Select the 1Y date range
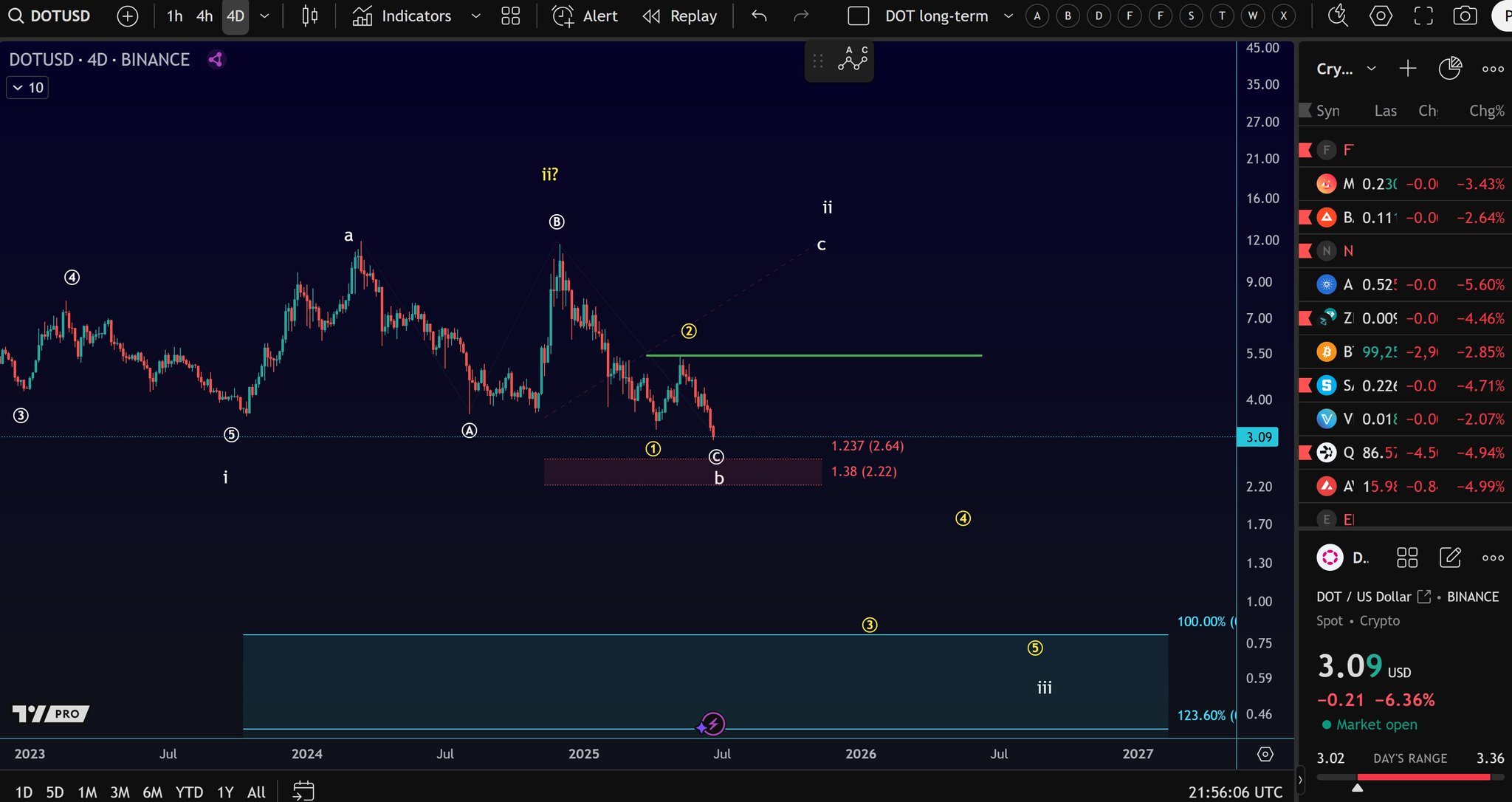The height and width of the screenshot is (802, 1512). pos(225,792)
